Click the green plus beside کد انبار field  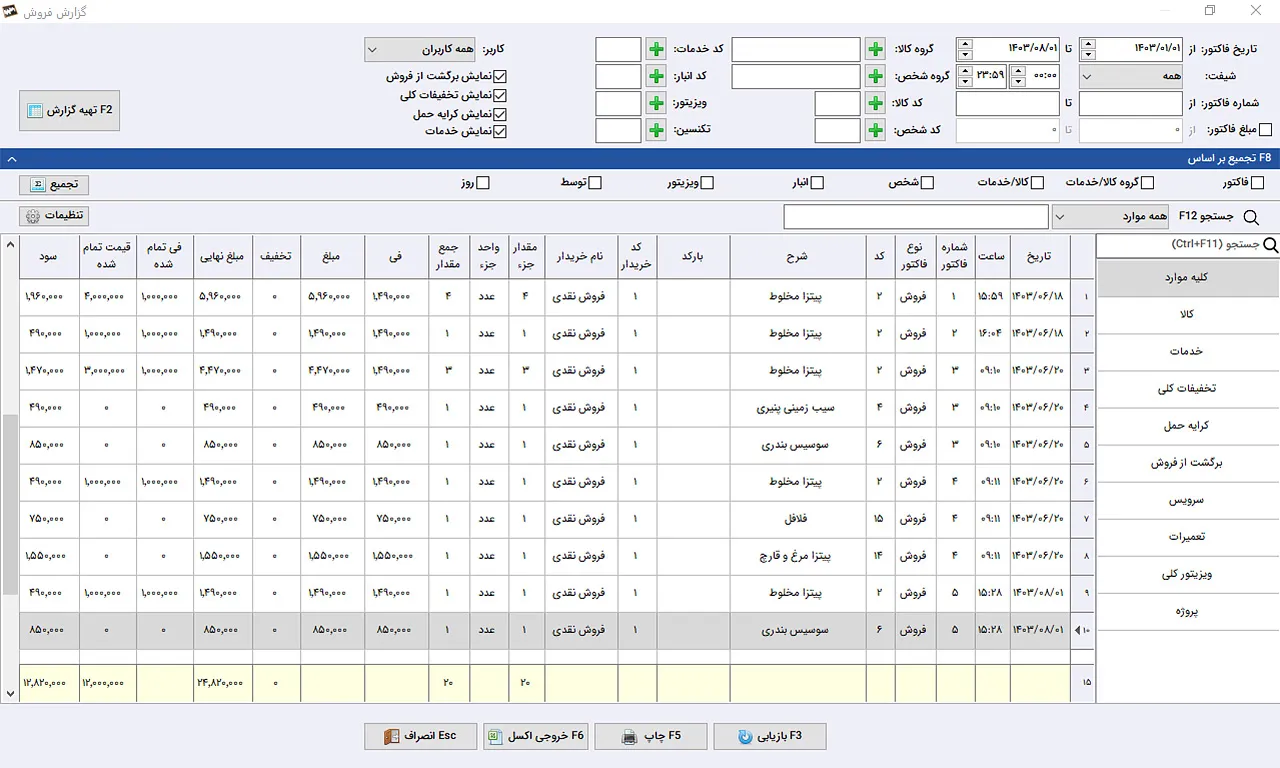click(x=655, y=76)
